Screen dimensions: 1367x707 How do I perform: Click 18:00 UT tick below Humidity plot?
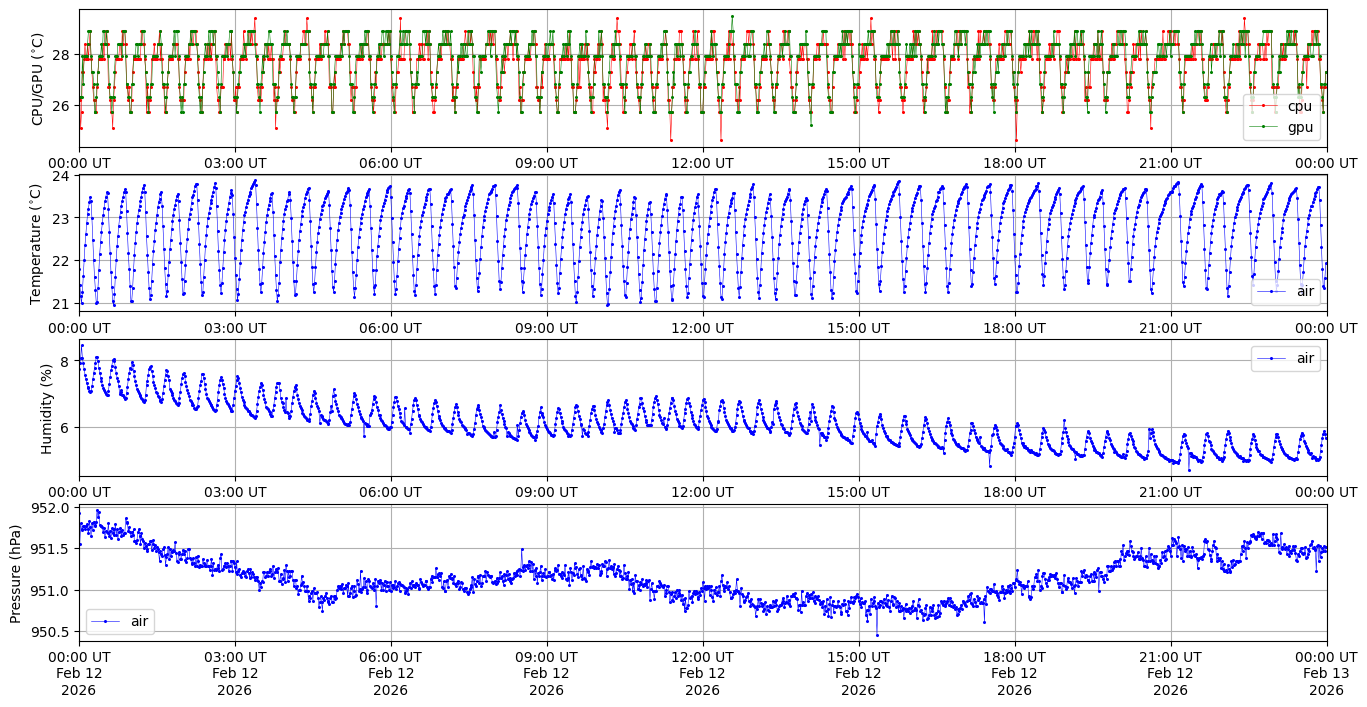click(x=1014, y=492)
